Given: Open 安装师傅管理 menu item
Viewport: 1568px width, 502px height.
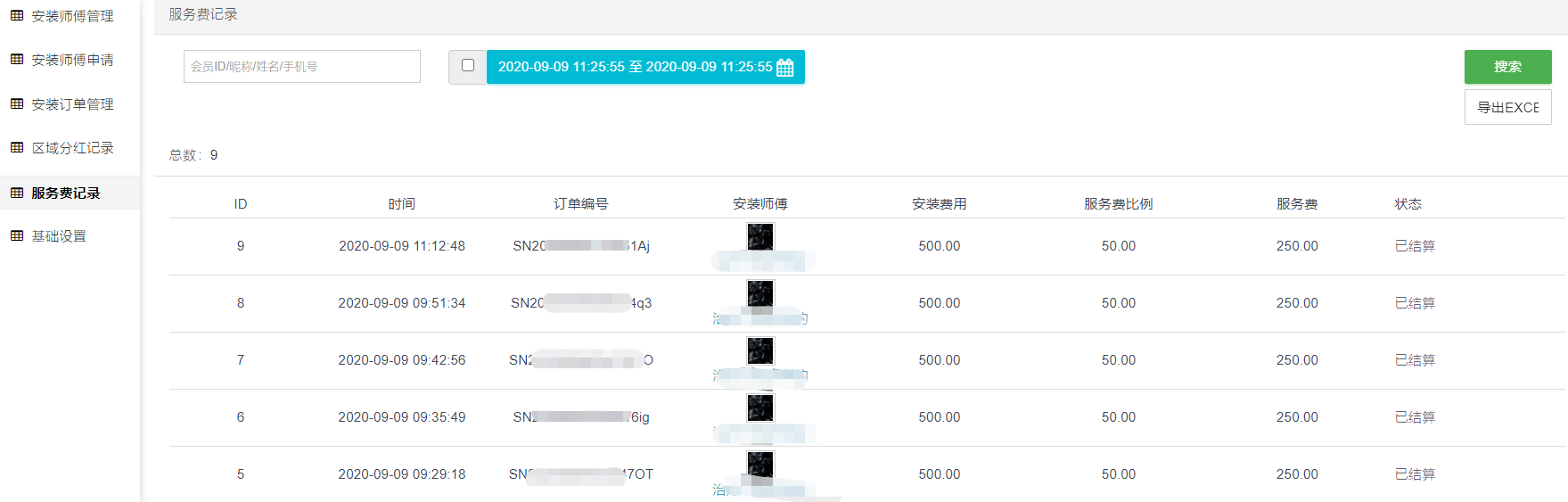Looking at the screenshot, I should 72,16.
